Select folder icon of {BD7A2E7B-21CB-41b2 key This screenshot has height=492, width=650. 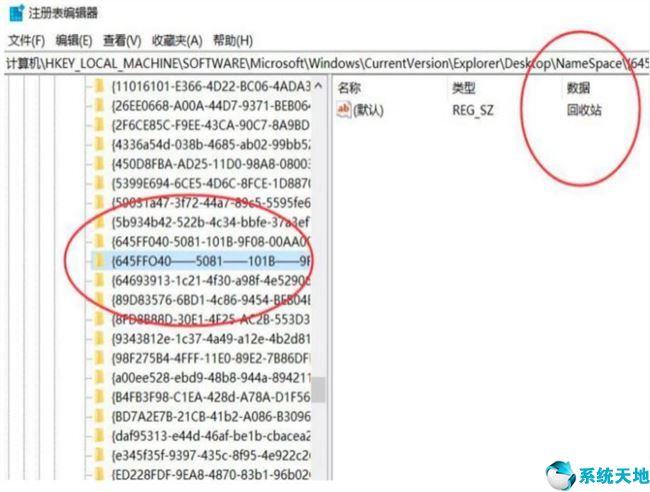[99, 416]
